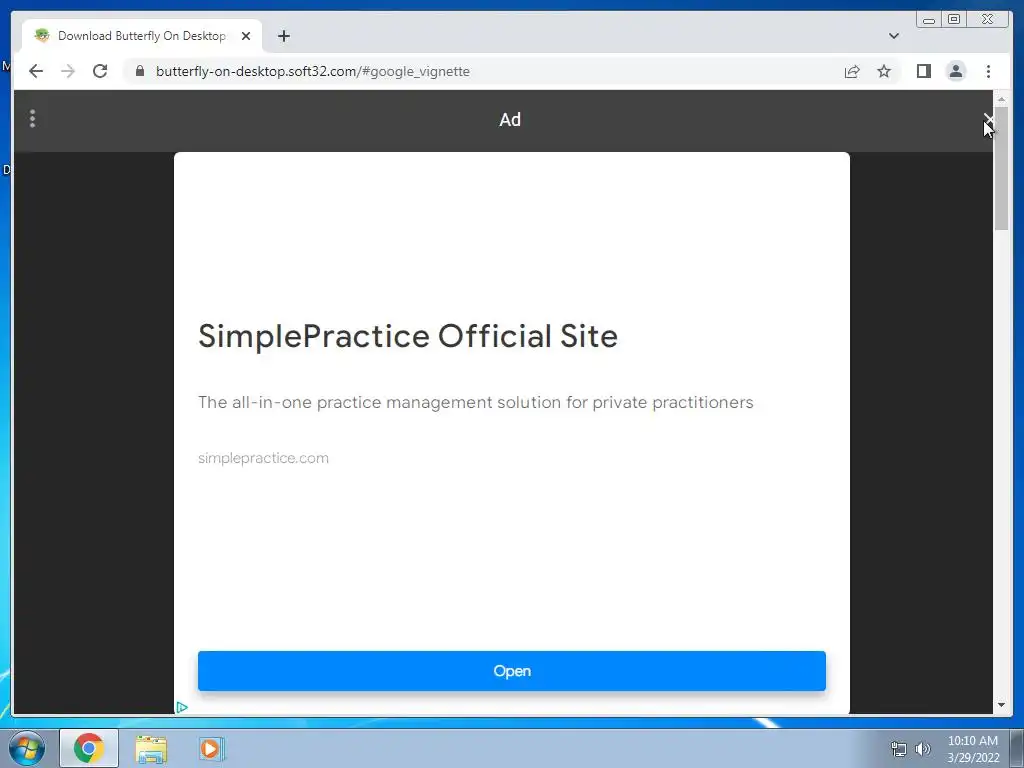Click the vertical scrollbar thumb

pos(1001,168)
